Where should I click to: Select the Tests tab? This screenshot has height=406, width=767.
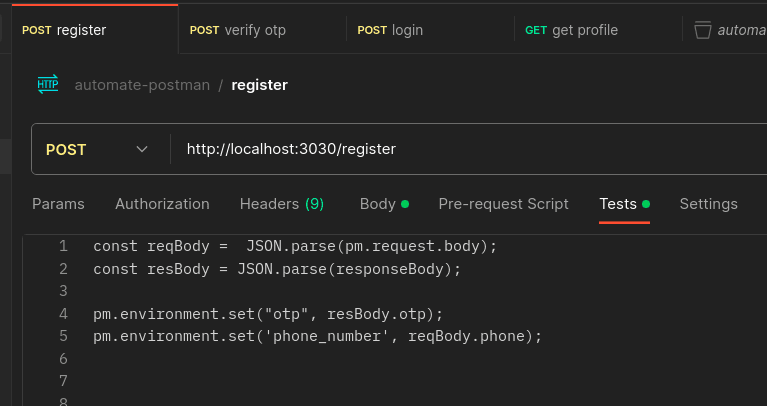(x=624, y=204)
